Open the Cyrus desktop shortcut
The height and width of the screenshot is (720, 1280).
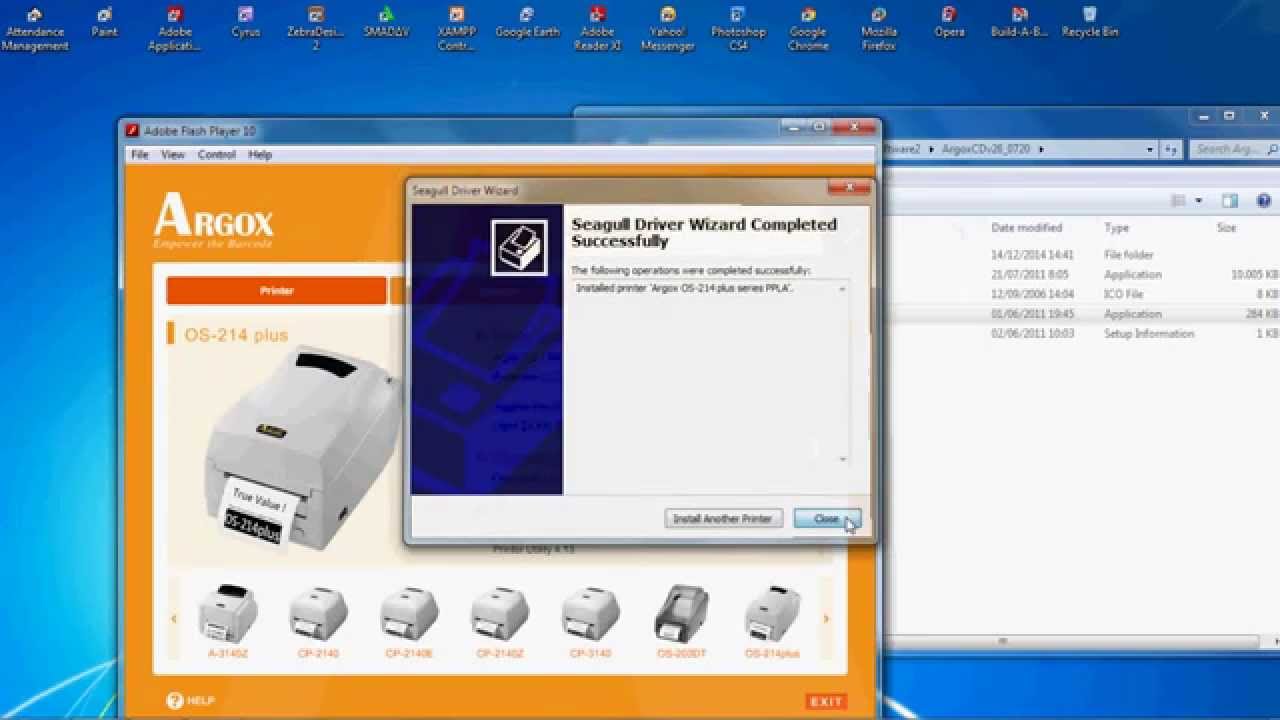pos(245,23)
